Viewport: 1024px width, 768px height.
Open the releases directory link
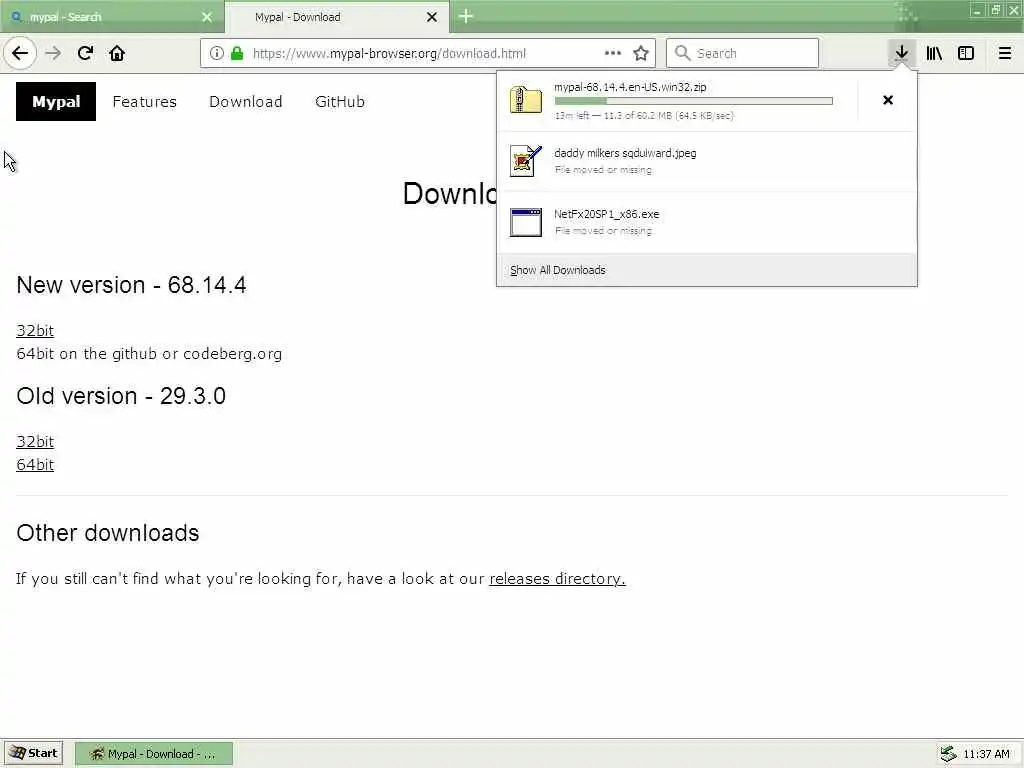[x=557, y=579]
